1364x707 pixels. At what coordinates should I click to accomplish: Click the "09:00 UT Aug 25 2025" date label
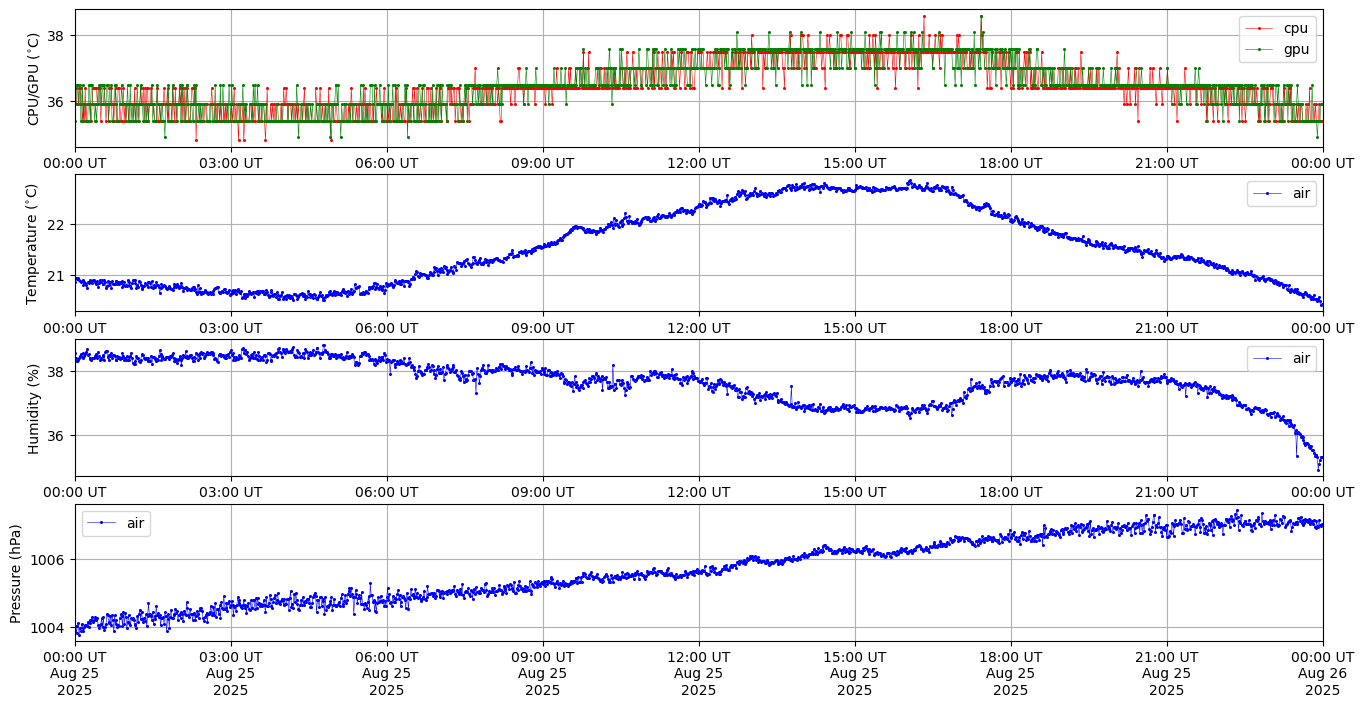click(x=543, y=674)
